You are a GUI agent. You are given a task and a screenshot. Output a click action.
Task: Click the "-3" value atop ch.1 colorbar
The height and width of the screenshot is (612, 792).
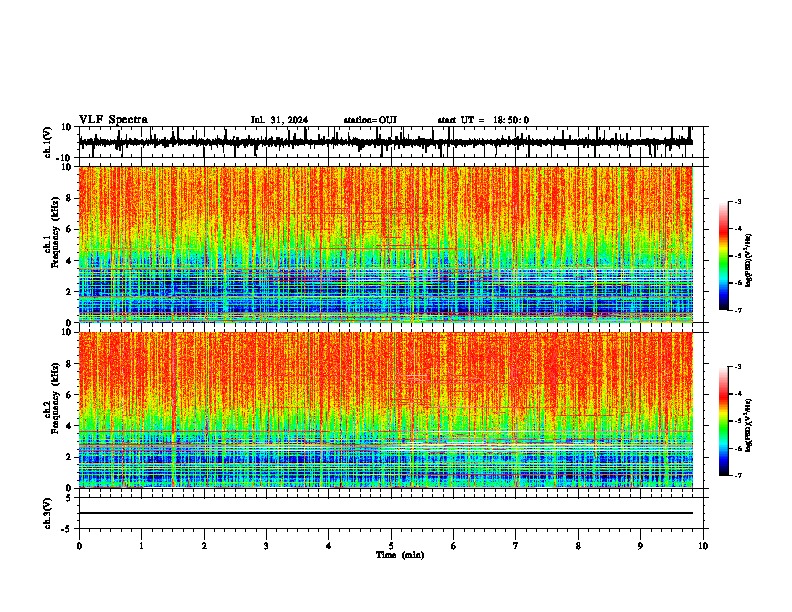click(737, 201)
